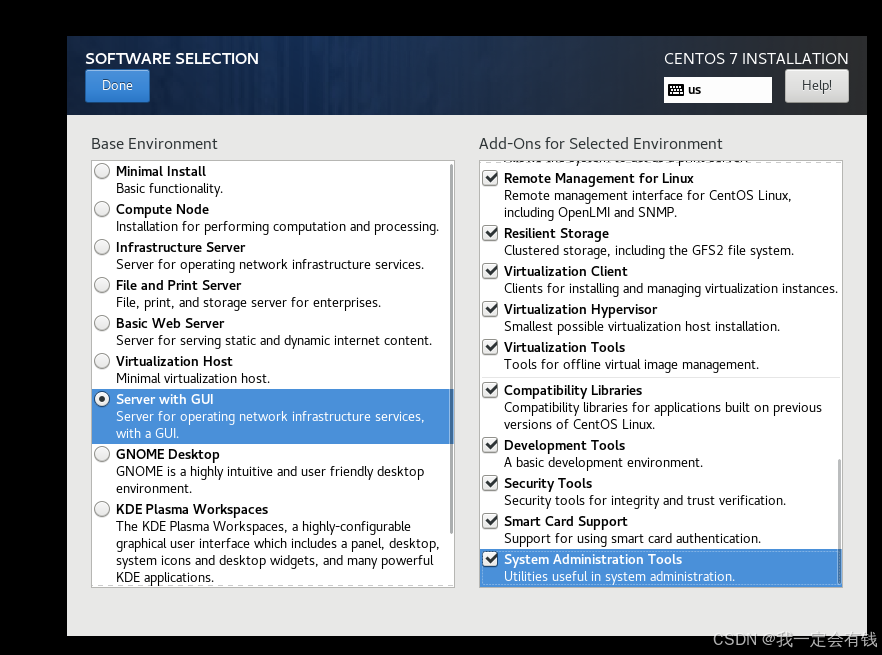
Task: Uncheck the Virtualization Client add-on
Action: 490,271
